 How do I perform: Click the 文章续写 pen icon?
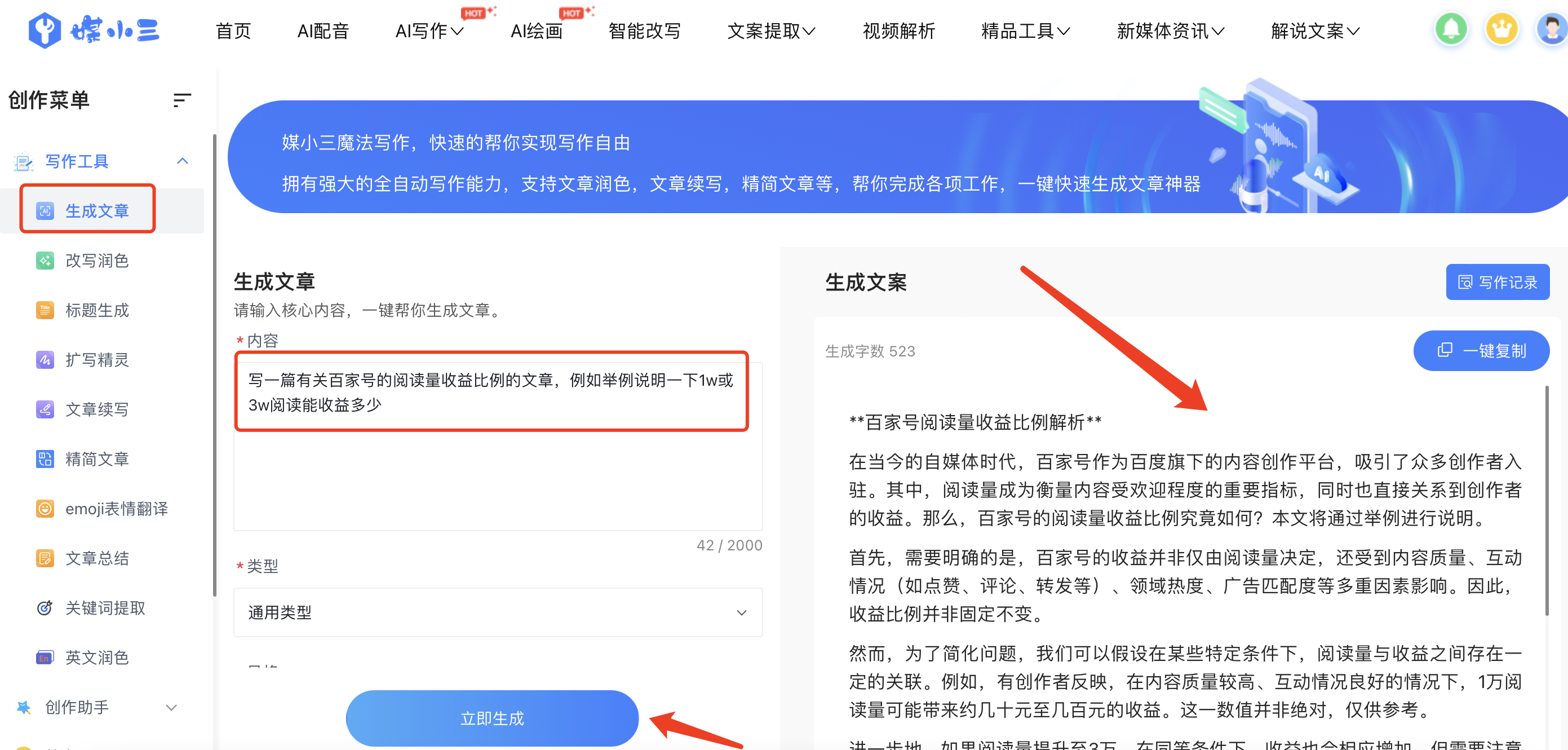(x=45, y=409)
